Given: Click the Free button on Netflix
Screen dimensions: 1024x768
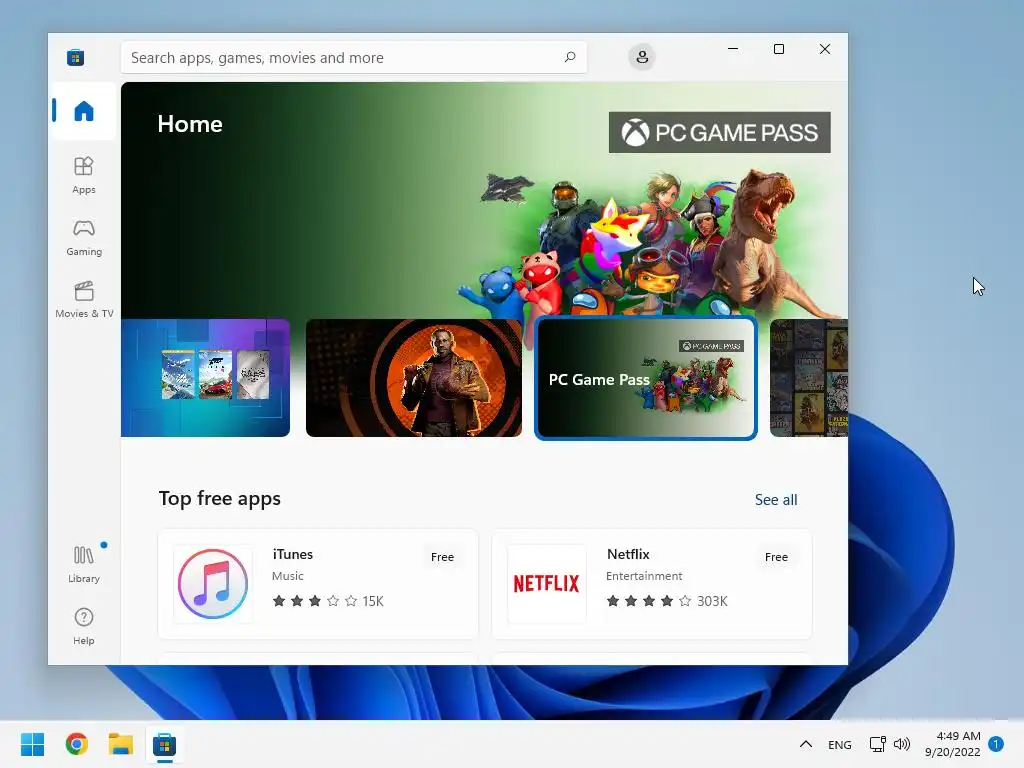Looking at the screenshot, I should [776, 557].
